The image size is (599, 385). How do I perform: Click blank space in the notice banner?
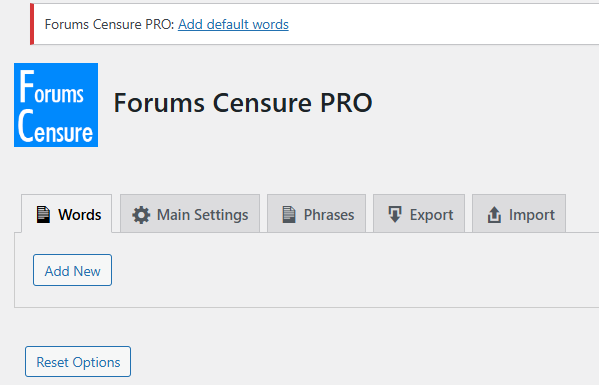pos(439,24)
